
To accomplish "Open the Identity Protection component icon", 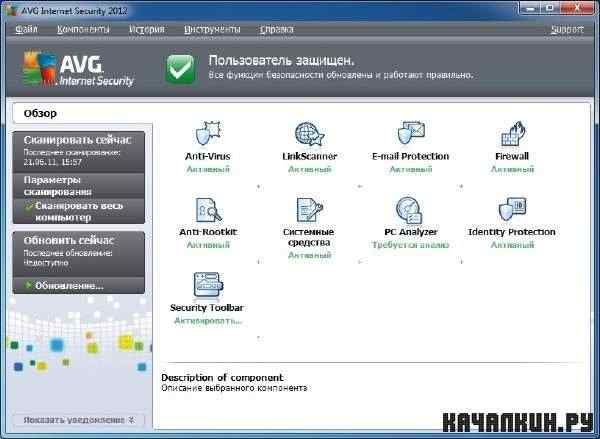I will pos(513,209).
